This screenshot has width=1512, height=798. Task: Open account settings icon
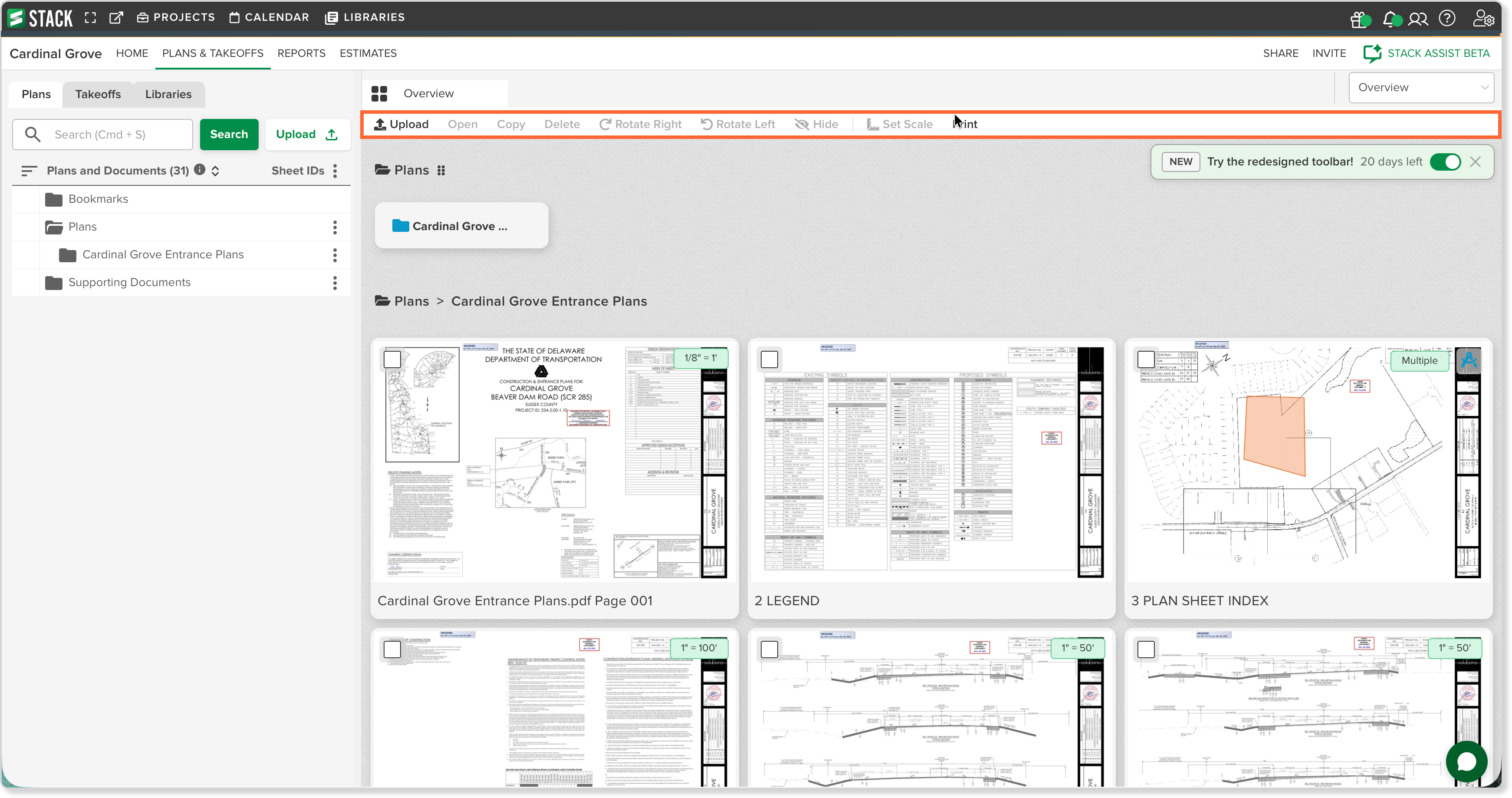tap(1483, 18)
